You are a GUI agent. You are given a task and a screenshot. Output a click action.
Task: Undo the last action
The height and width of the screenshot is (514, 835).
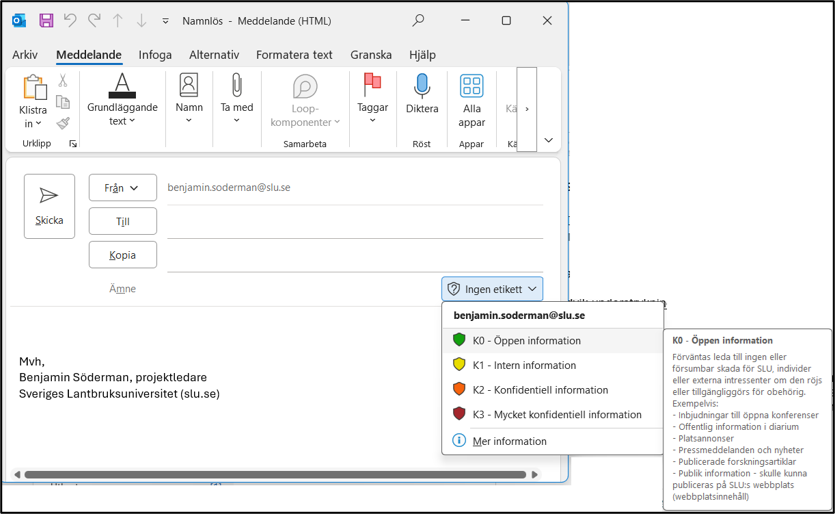click(x=70, y=20)
